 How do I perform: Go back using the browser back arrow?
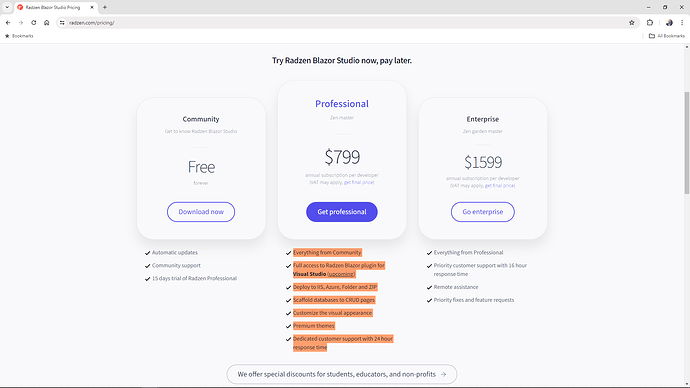click(8, 22)
